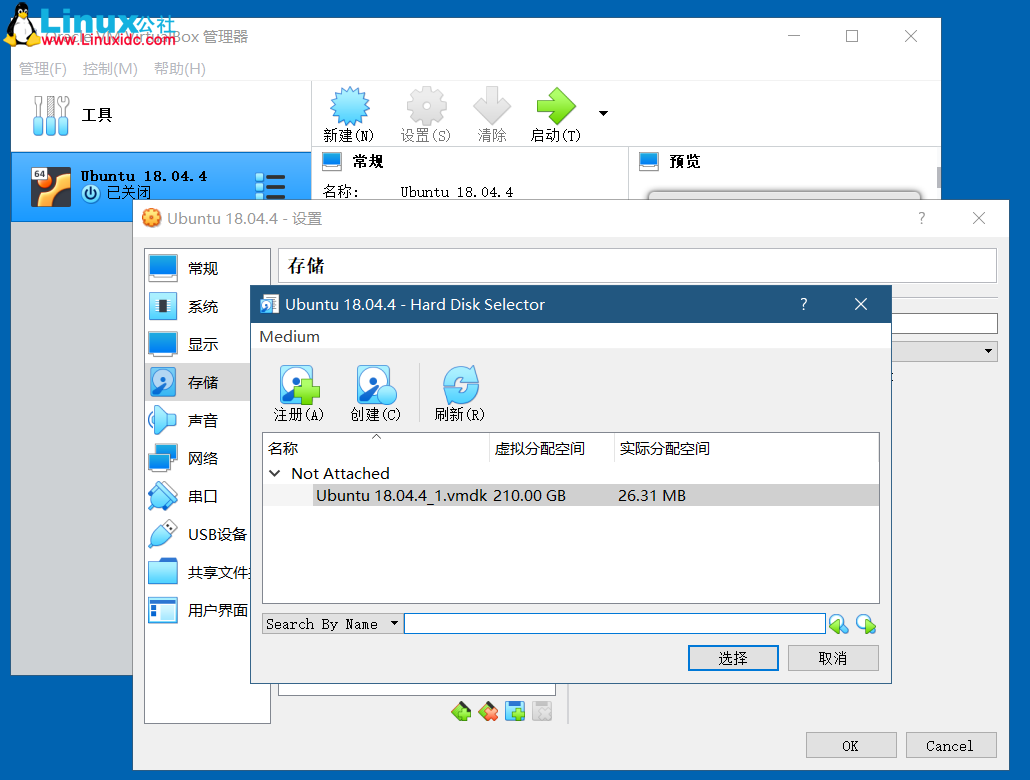Viewport: 1030px width, 780px height.
Task: Sort by 名称 column header
Action: (376, 448)
